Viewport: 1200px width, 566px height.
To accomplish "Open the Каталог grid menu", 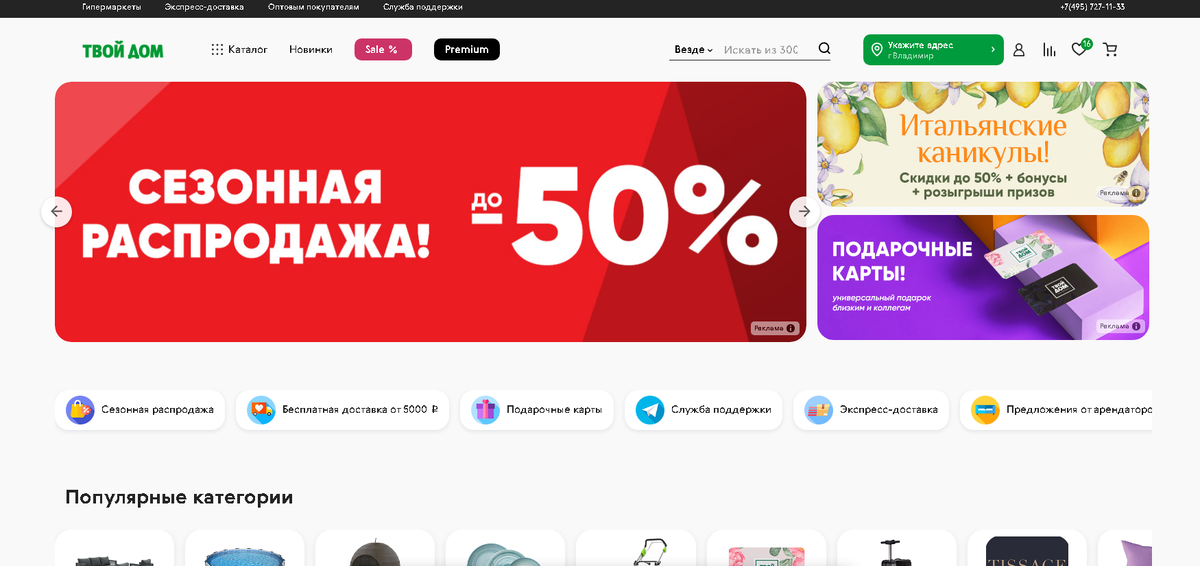I will pyautogui.click(x=239, y=49).
